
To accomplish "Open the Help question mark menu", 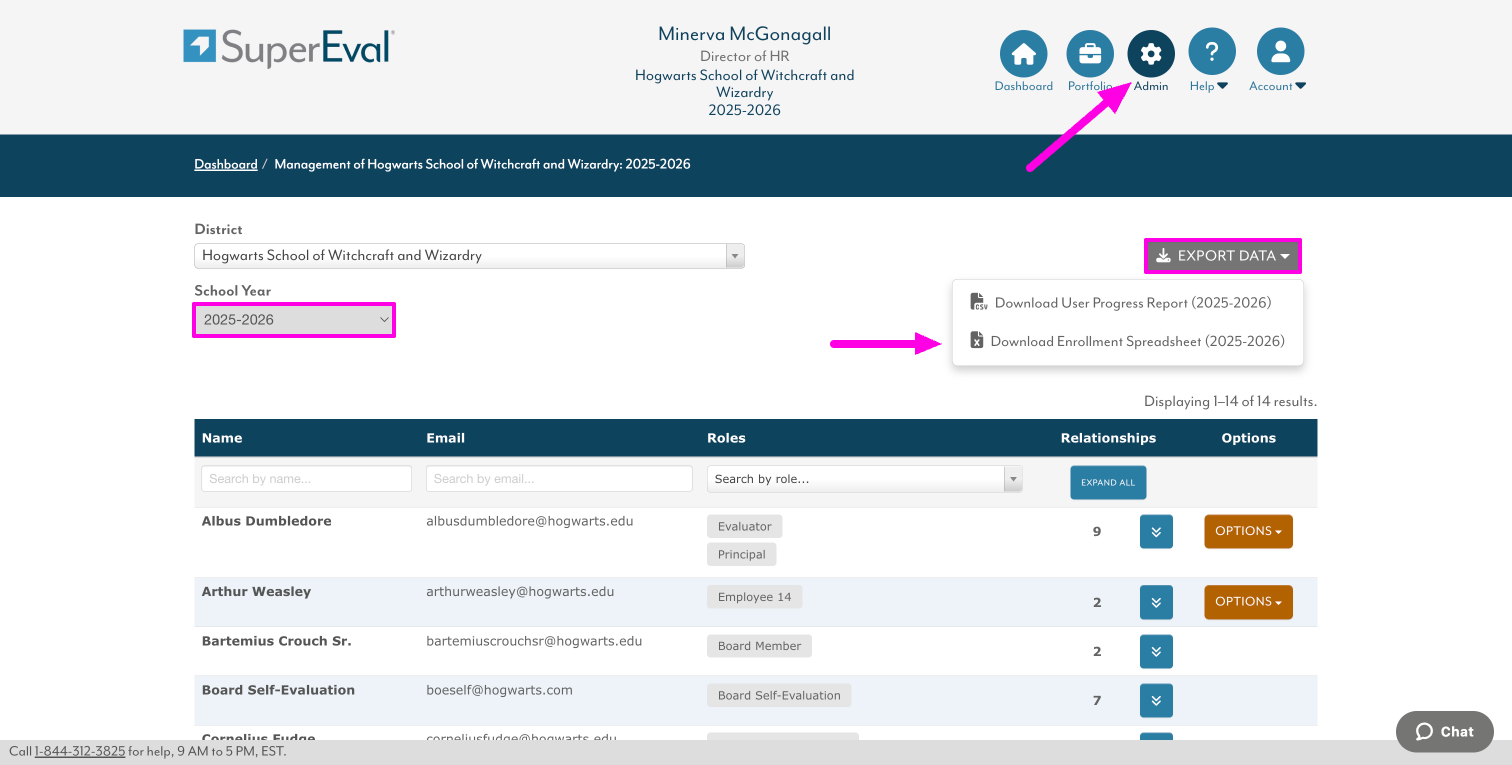I will [1212, 54].
